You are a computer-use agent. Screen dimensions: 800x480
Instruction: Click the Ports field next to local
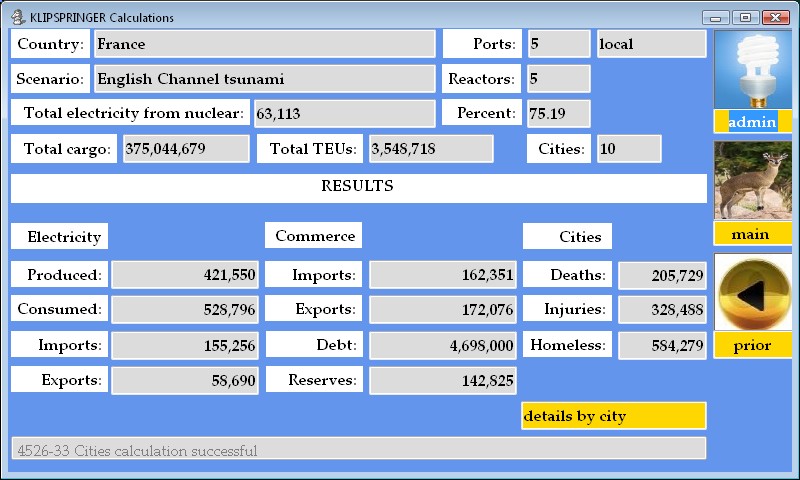pos(558,44)
